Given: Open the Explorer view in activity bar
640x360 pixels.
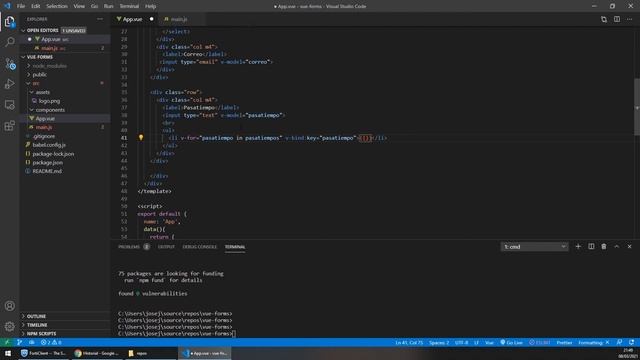Looking at the screenshot, I should (x=9, y=22).
